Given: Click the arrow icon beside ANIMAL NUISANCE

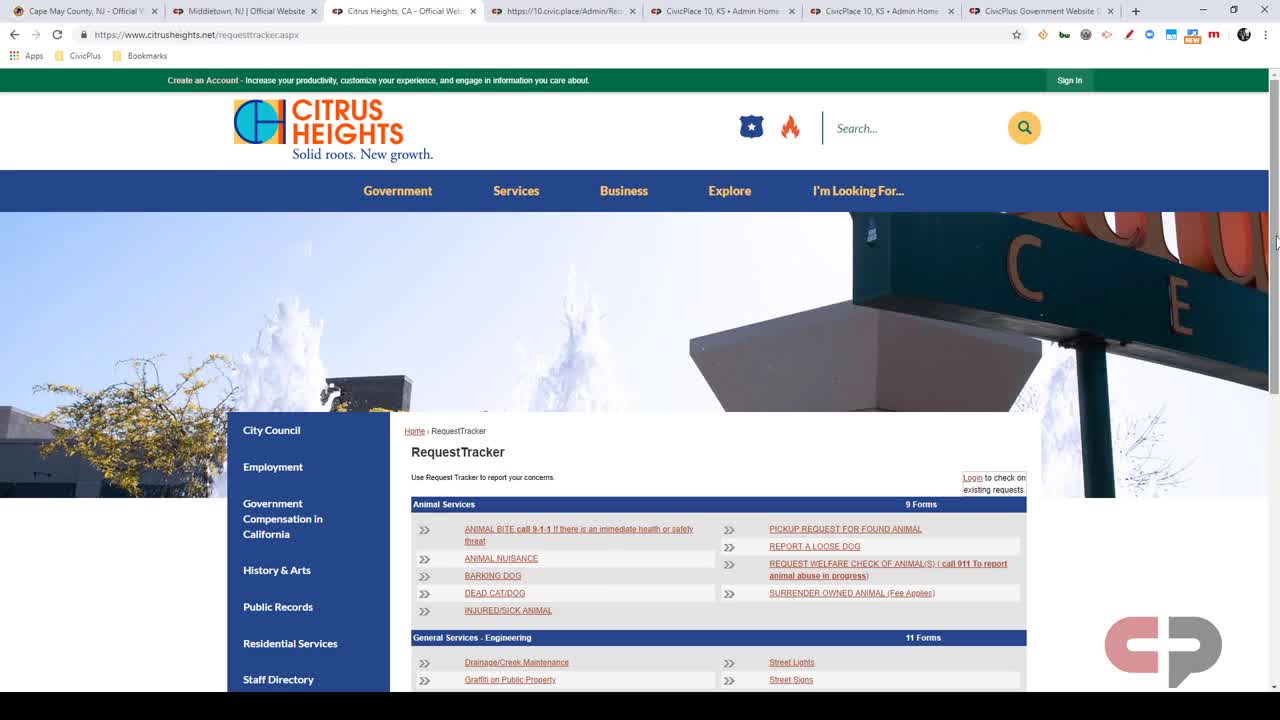Looking at the screenshot, I should click(424, 559).
